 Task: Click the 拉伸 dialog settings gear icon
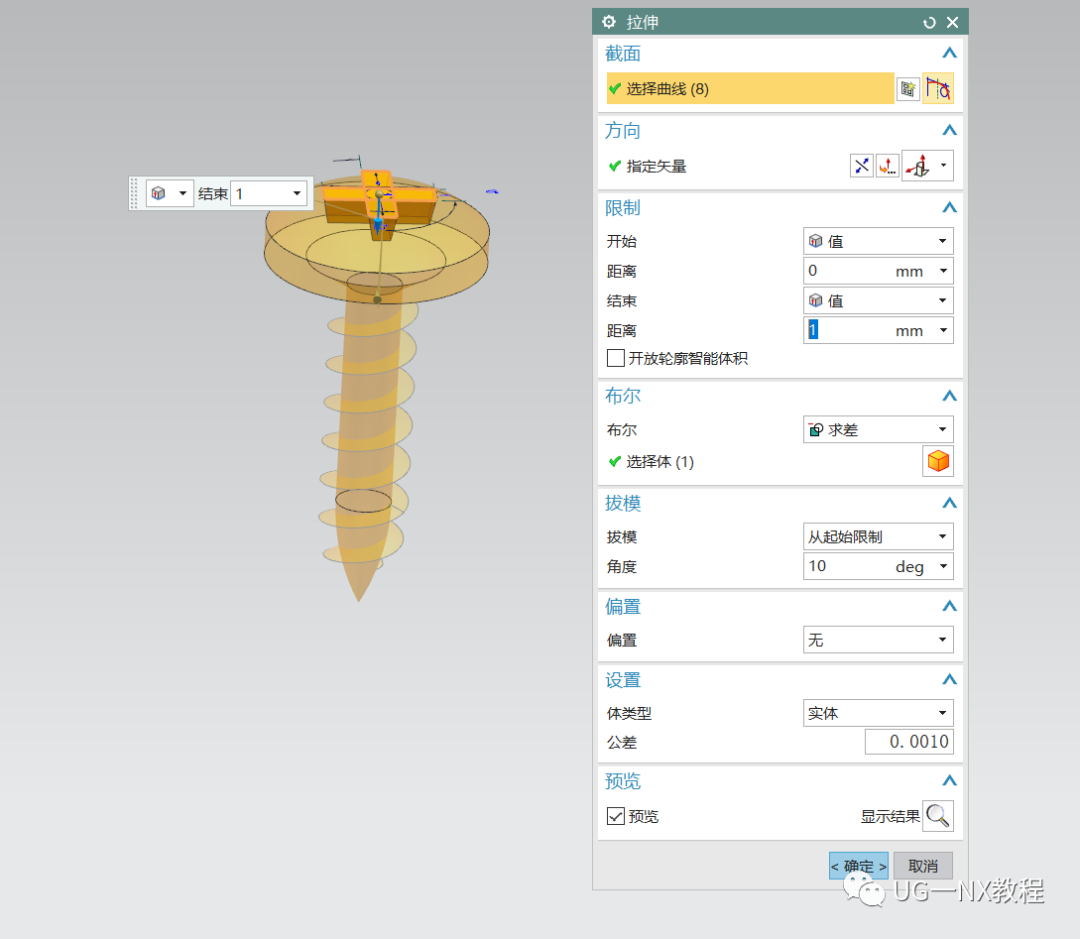click(609, 22)
